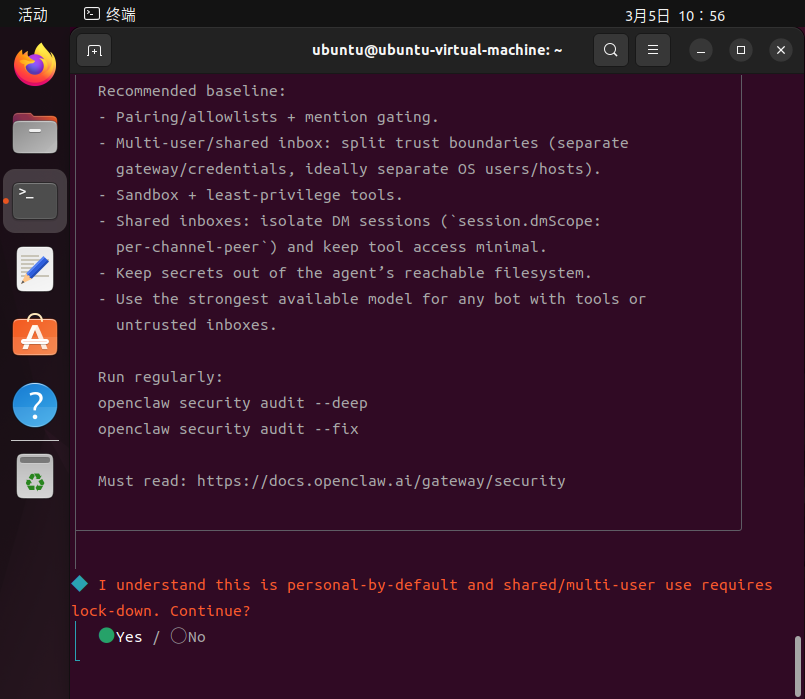Open Ubuntu Software store icon
This screenshot has width=805, height=699.
[35, 335]
